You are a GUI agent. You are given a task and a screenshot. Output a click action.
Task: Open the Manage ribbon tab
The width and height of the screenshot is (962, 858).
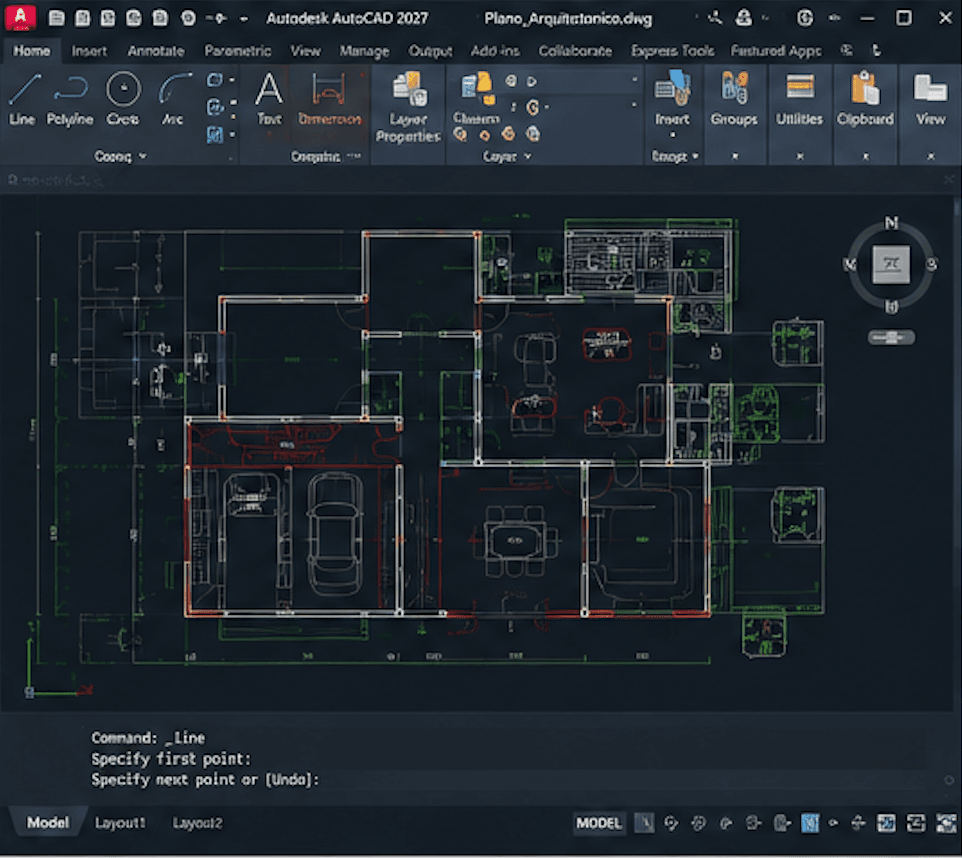coord(364,51)
